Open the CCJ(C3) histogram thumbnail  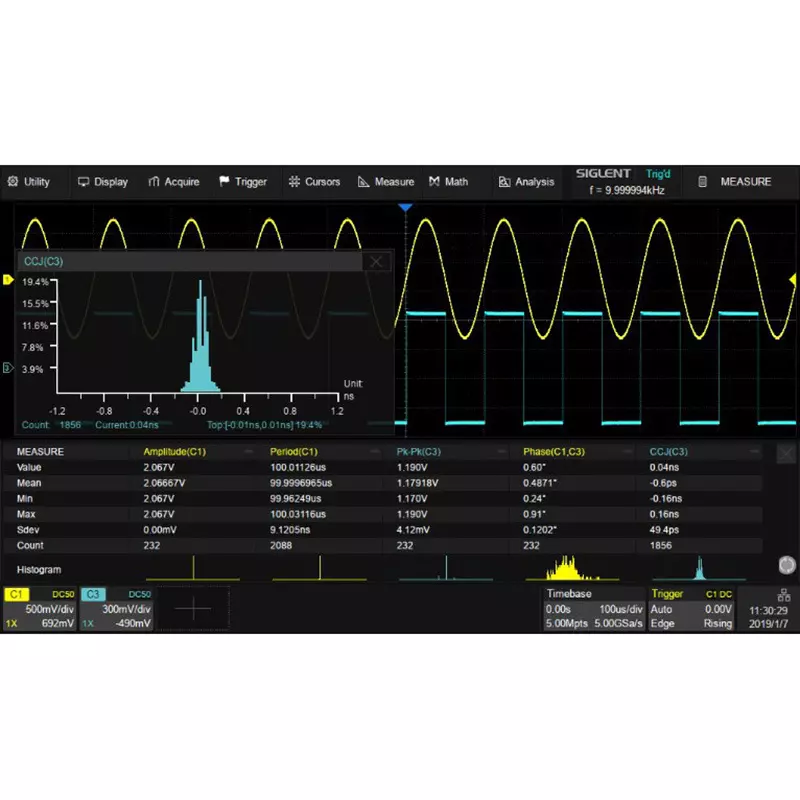[699, 568]
